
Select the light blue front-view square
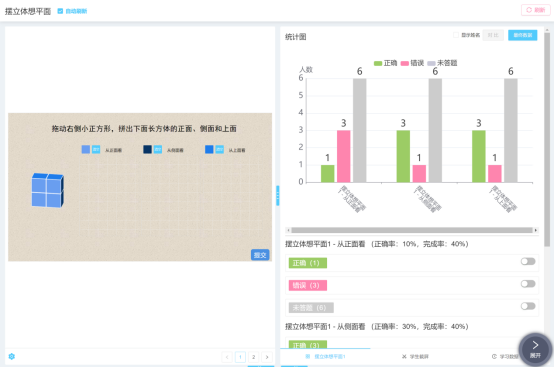(86, 149)
